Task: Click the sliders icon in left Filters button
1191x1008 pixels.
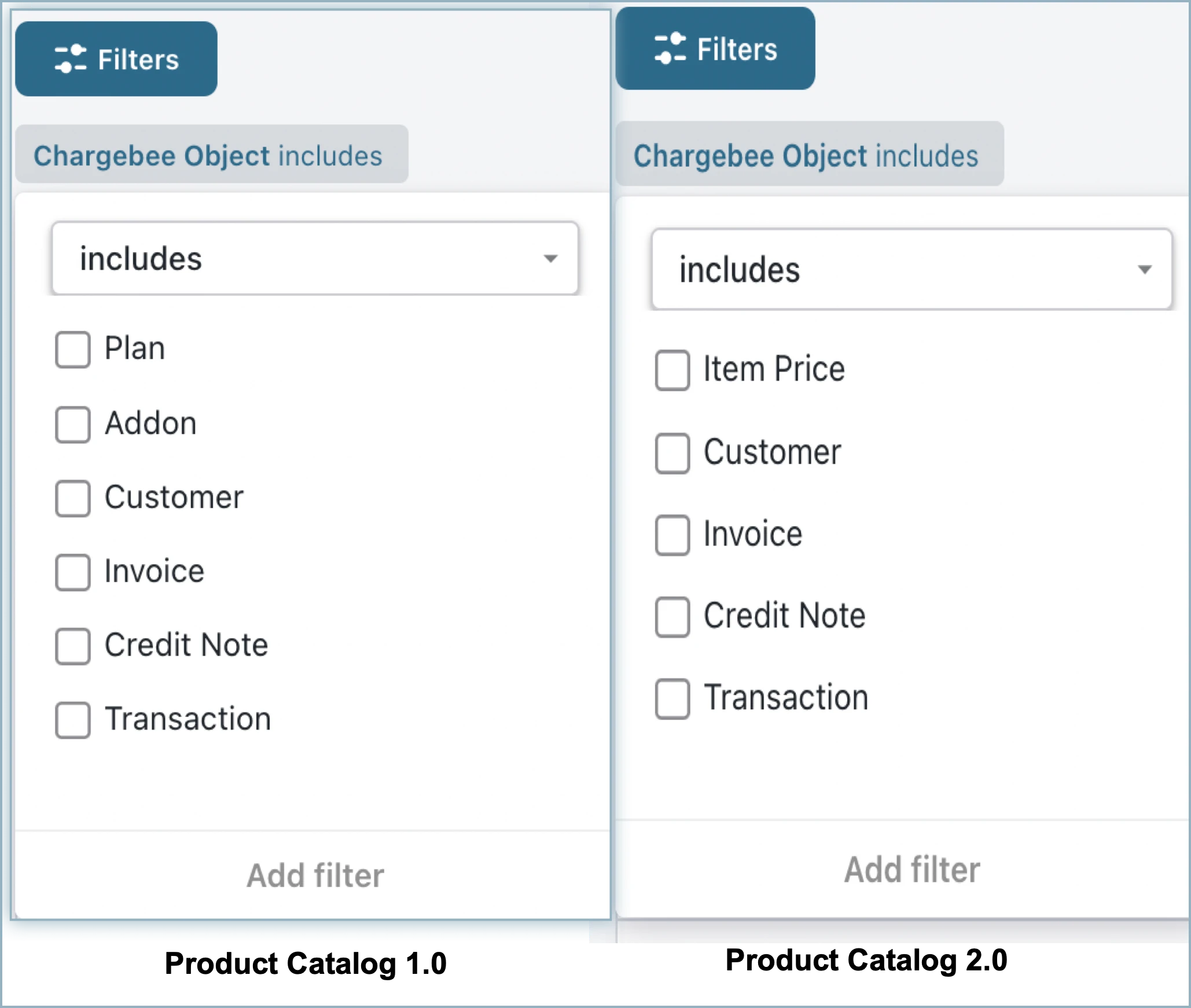Action: click(70, 59)
